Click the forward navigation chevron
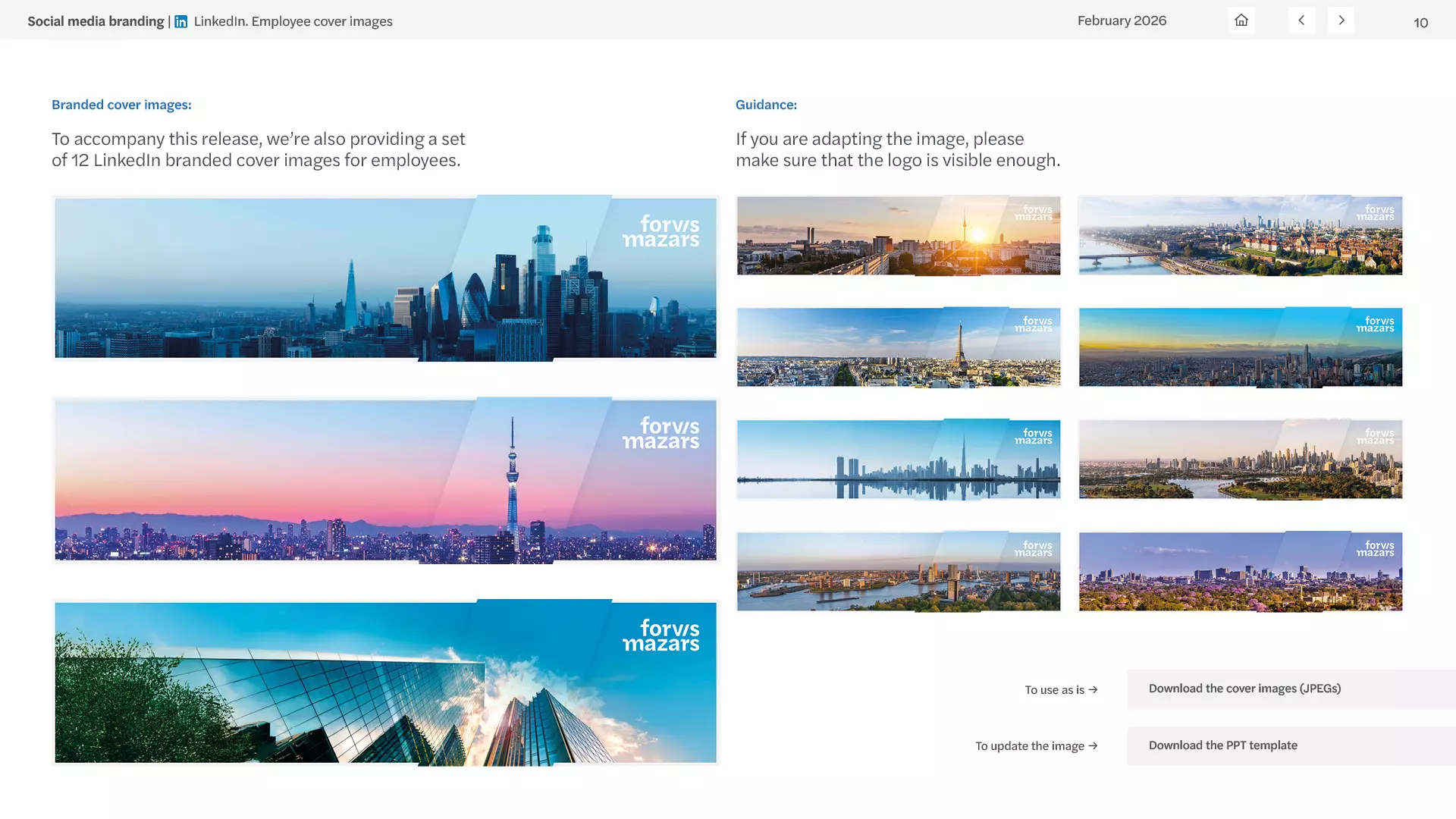This screenshot has height=819, width=1456. pyautogui.click(x=1341, y=20)
